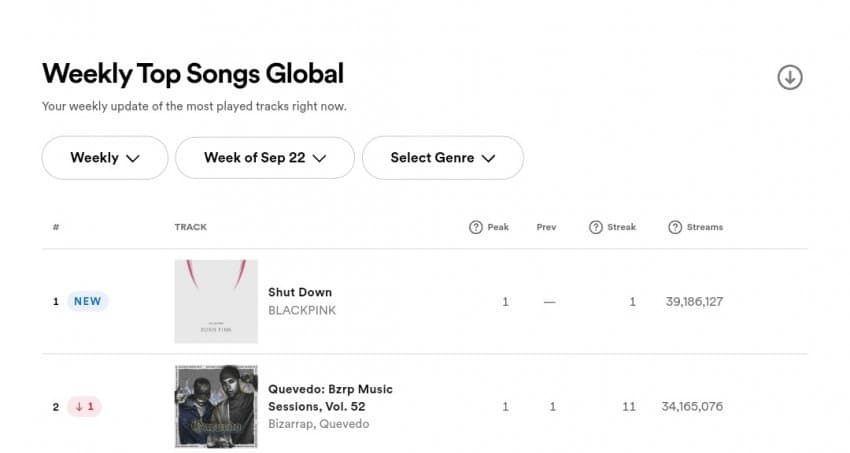Click the Bzrp Music Sessions cover art
The height and width of the screenshot is (453, 850).
point(216,406)
